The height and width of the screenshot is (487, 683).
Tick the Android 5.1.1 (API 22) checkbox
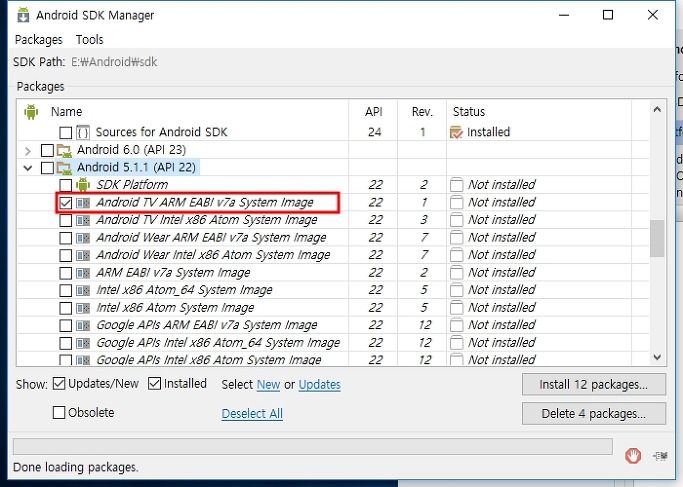(47, 168)
